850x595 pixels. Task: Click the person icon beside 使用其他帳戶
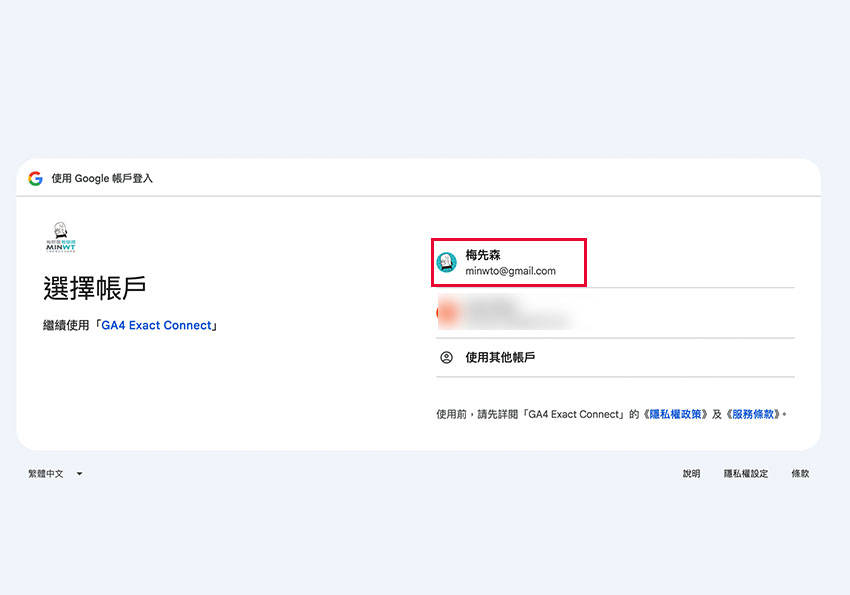[446, 358]
